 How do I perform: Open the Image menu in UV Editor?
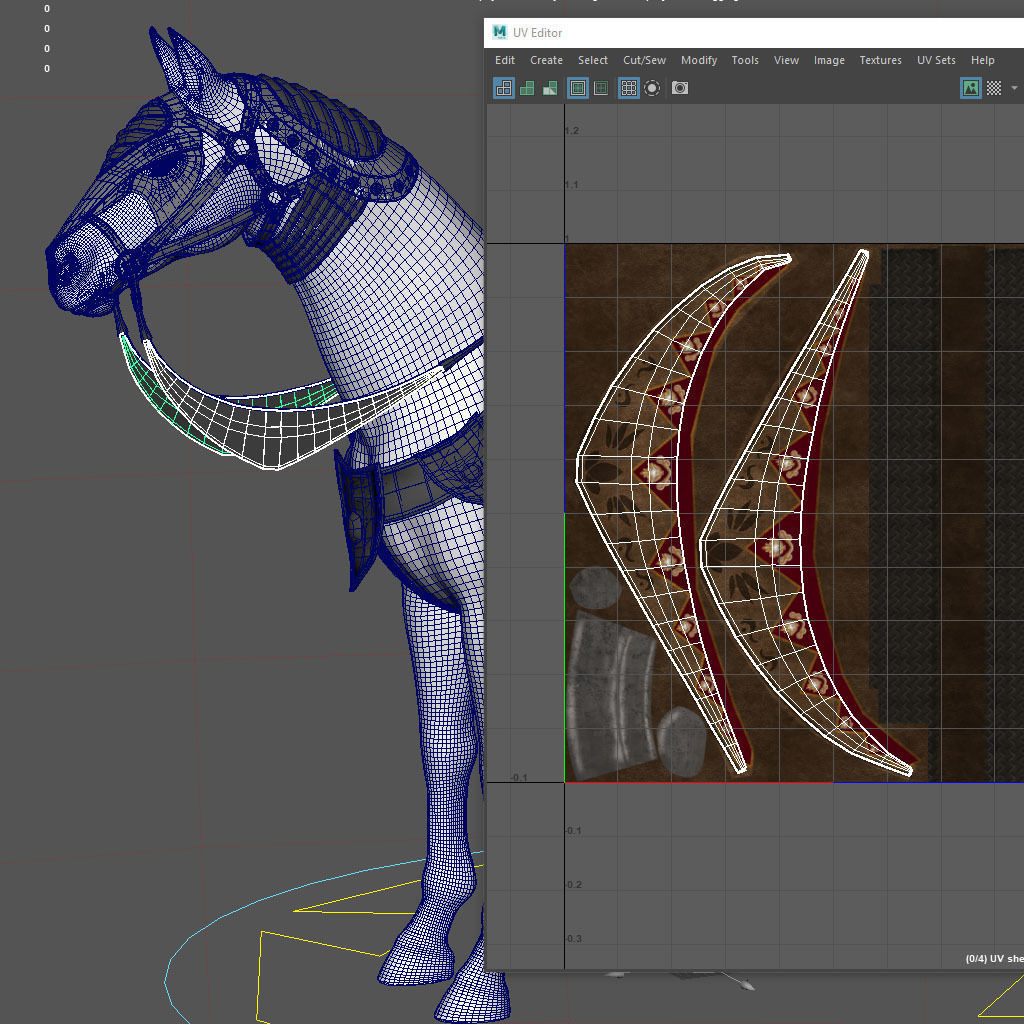[829, 60]
